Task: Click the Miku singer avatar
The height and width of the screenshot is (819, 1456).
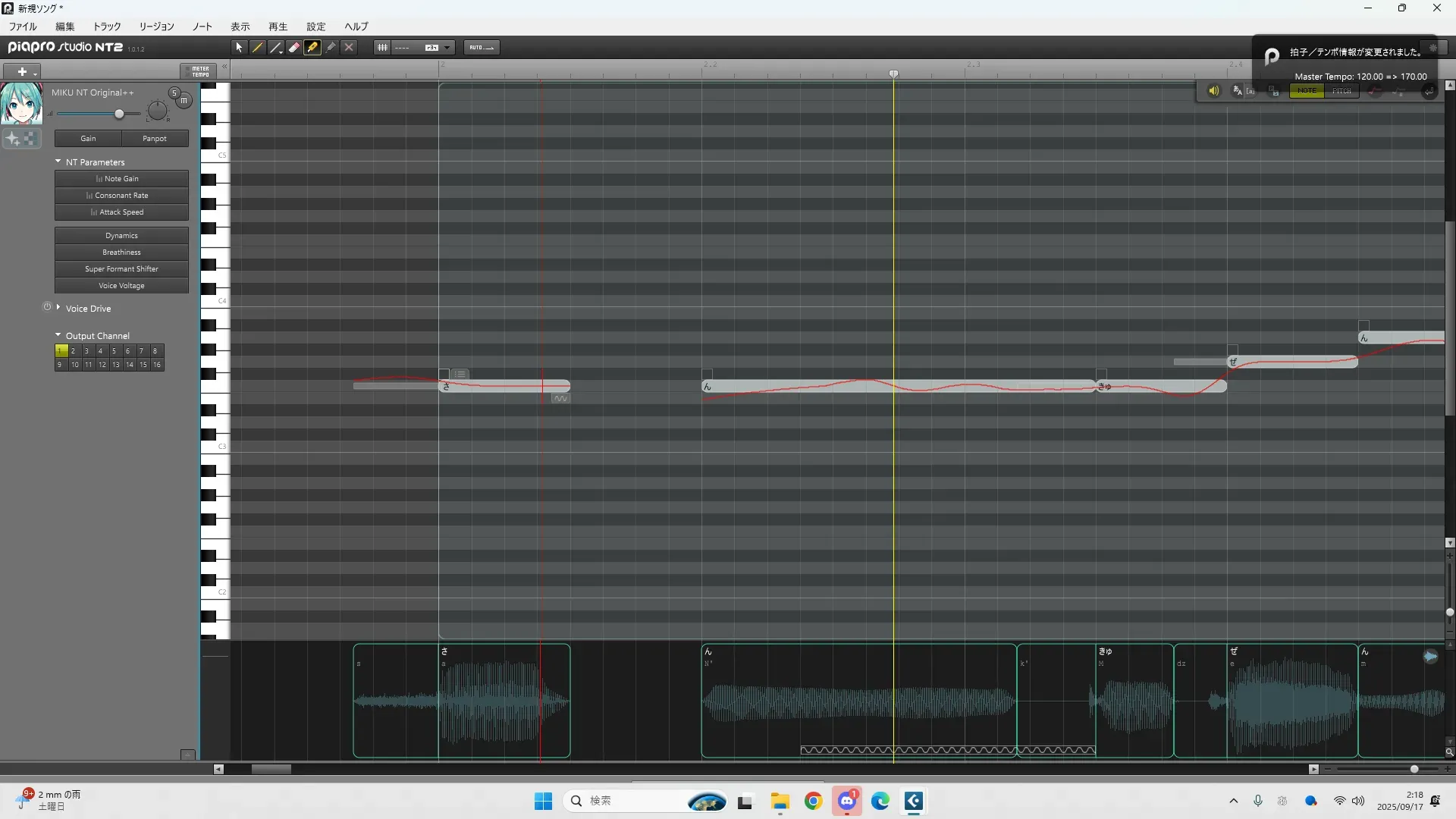Action: pos(21,104)
